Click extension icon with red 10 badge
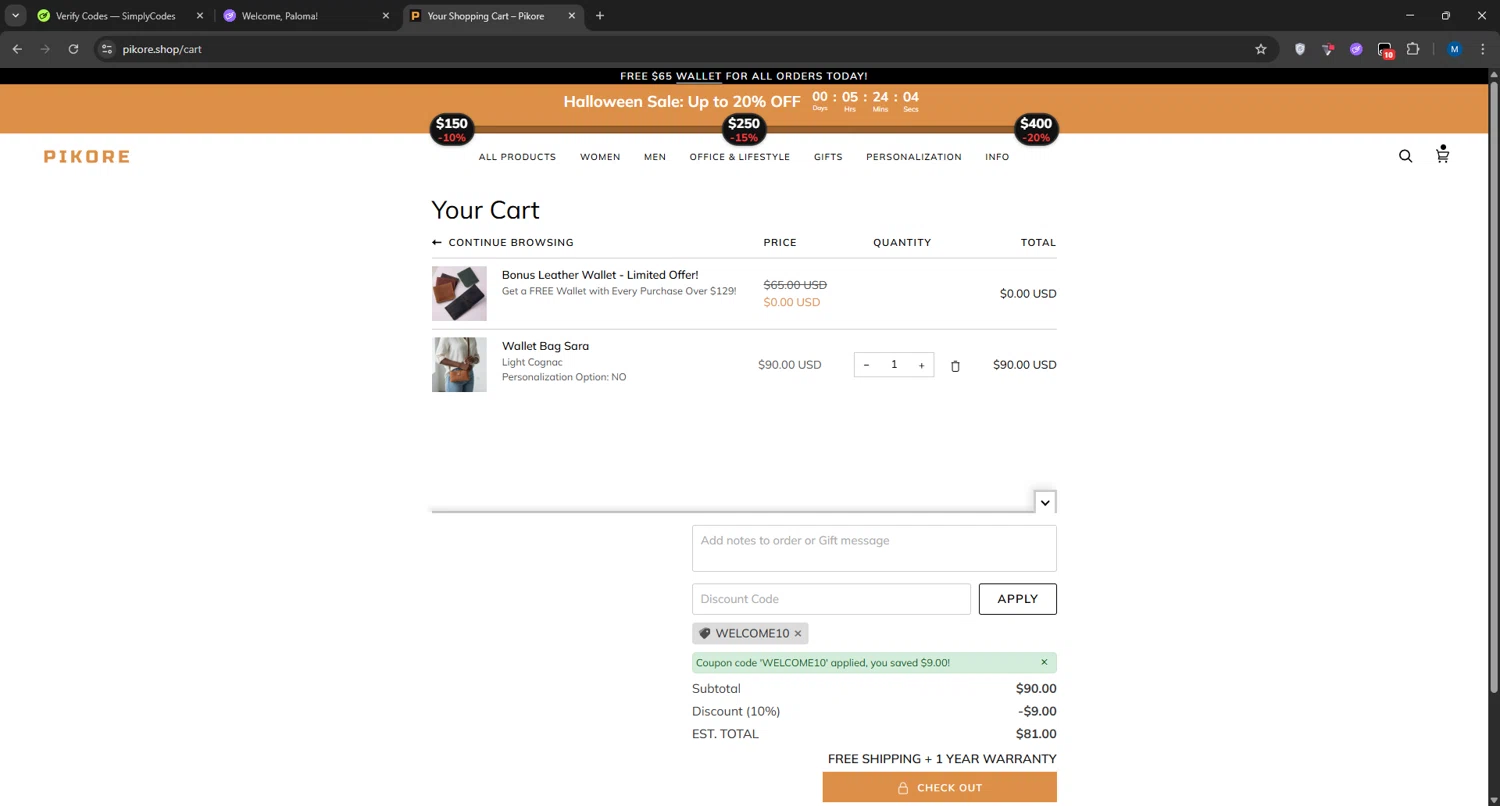Screen dimensions: 1500x806 point(1385,50)
